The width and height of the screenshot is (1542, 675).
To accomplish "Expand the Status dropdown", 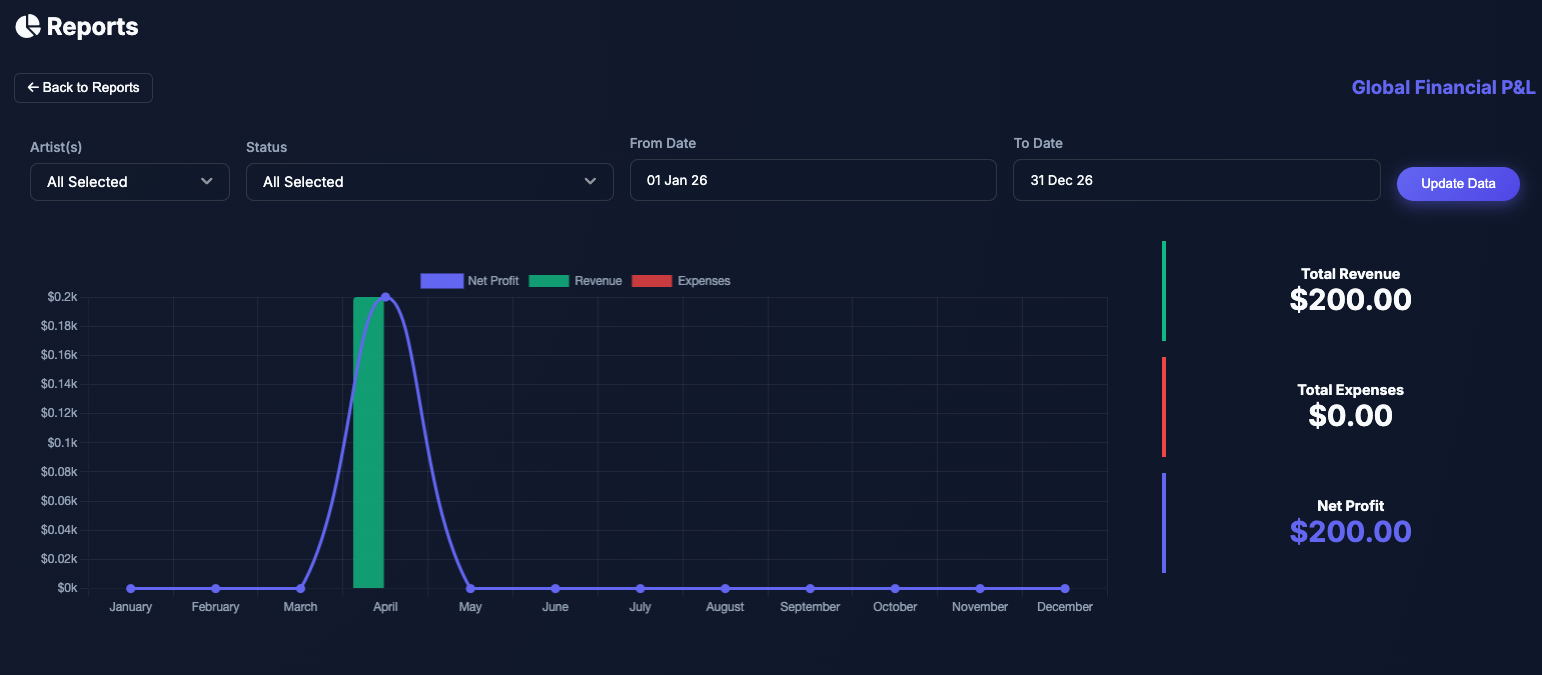I will [x=430, y=182].
